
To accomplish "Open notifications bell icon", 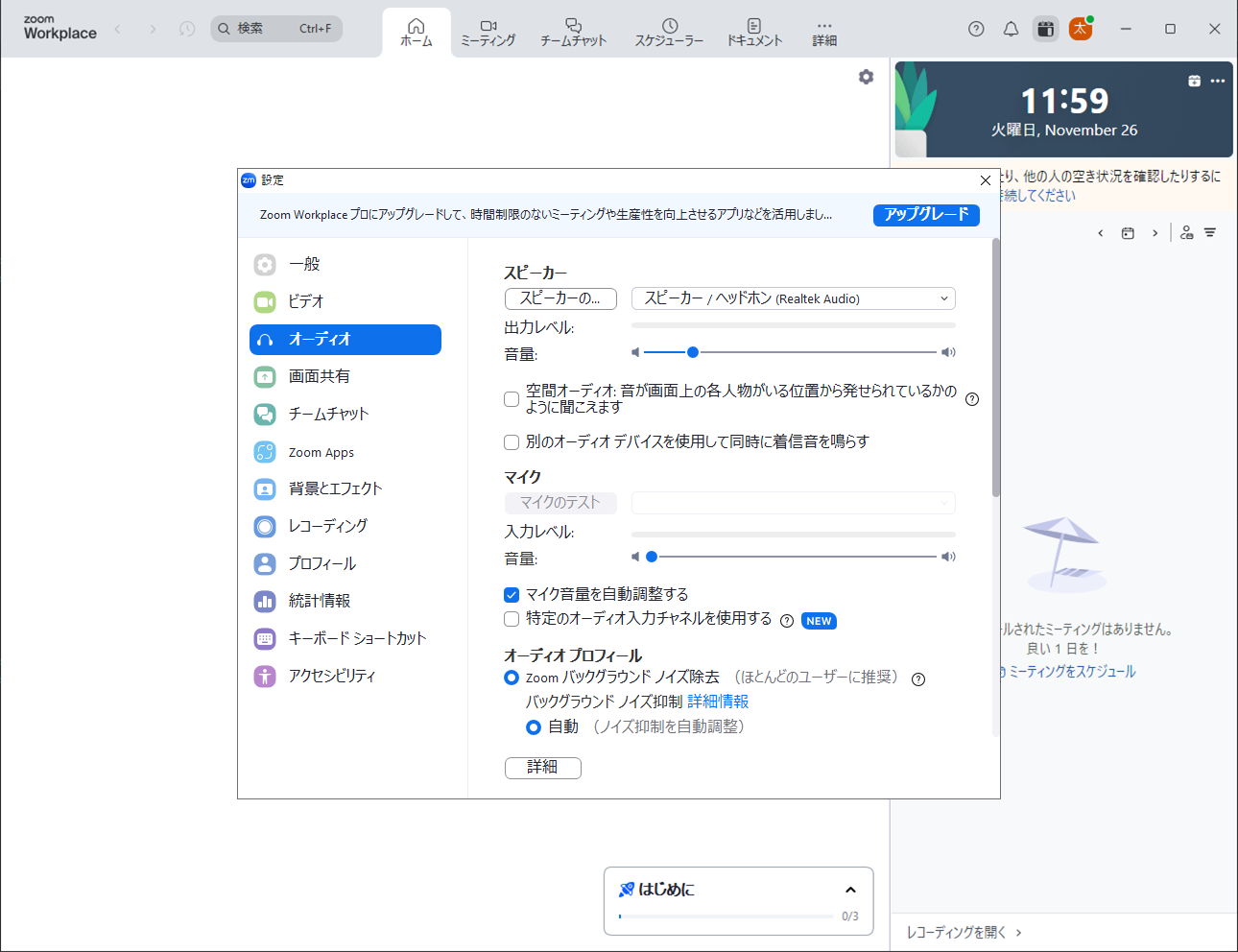I will point(1011,29).
